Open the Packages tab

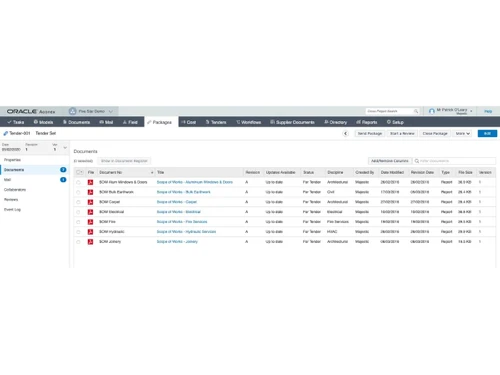(161, 122)
